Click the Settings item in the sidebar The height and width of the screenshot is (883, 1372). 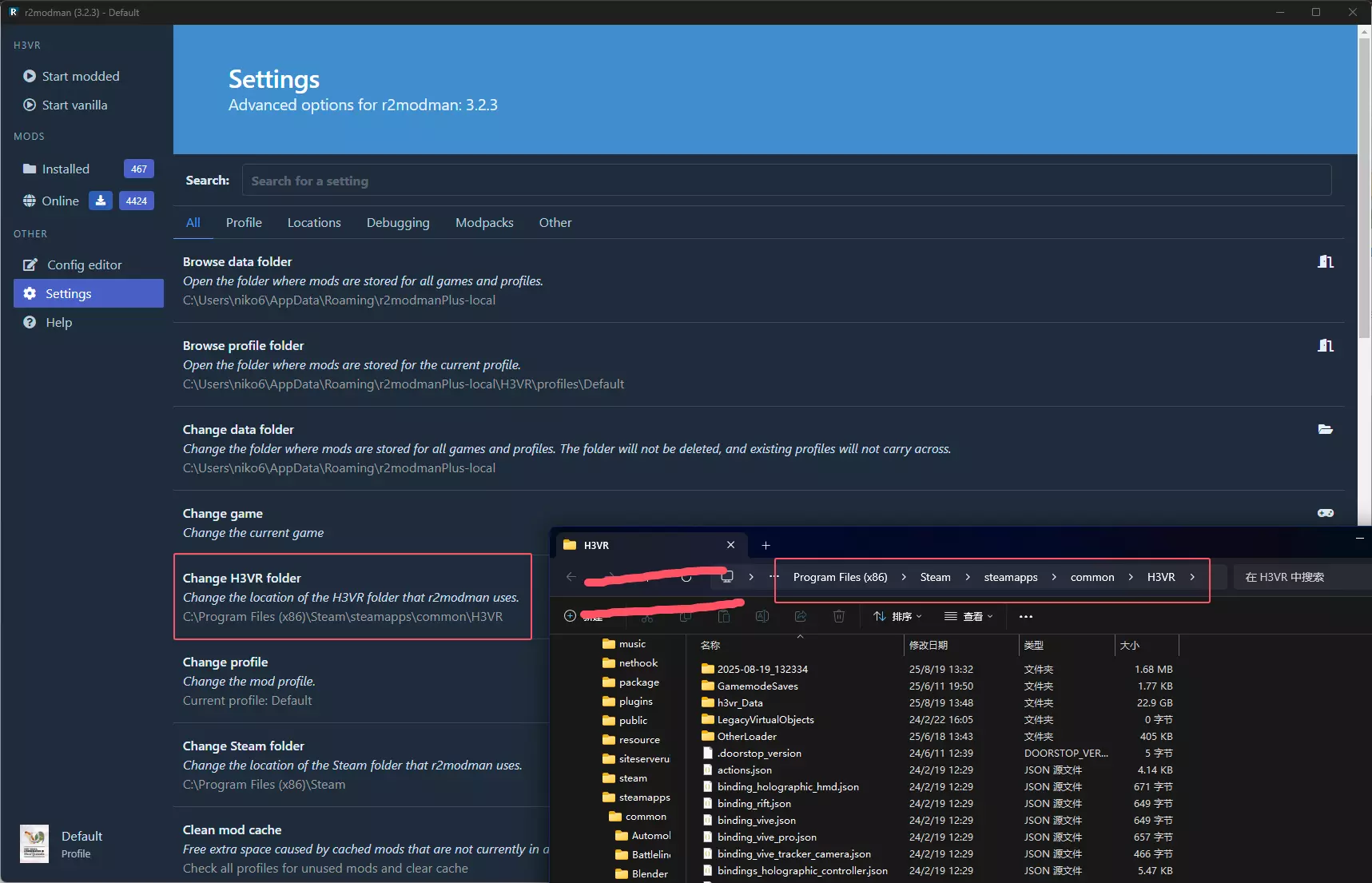pyautogui.click(x=88, y=293)
